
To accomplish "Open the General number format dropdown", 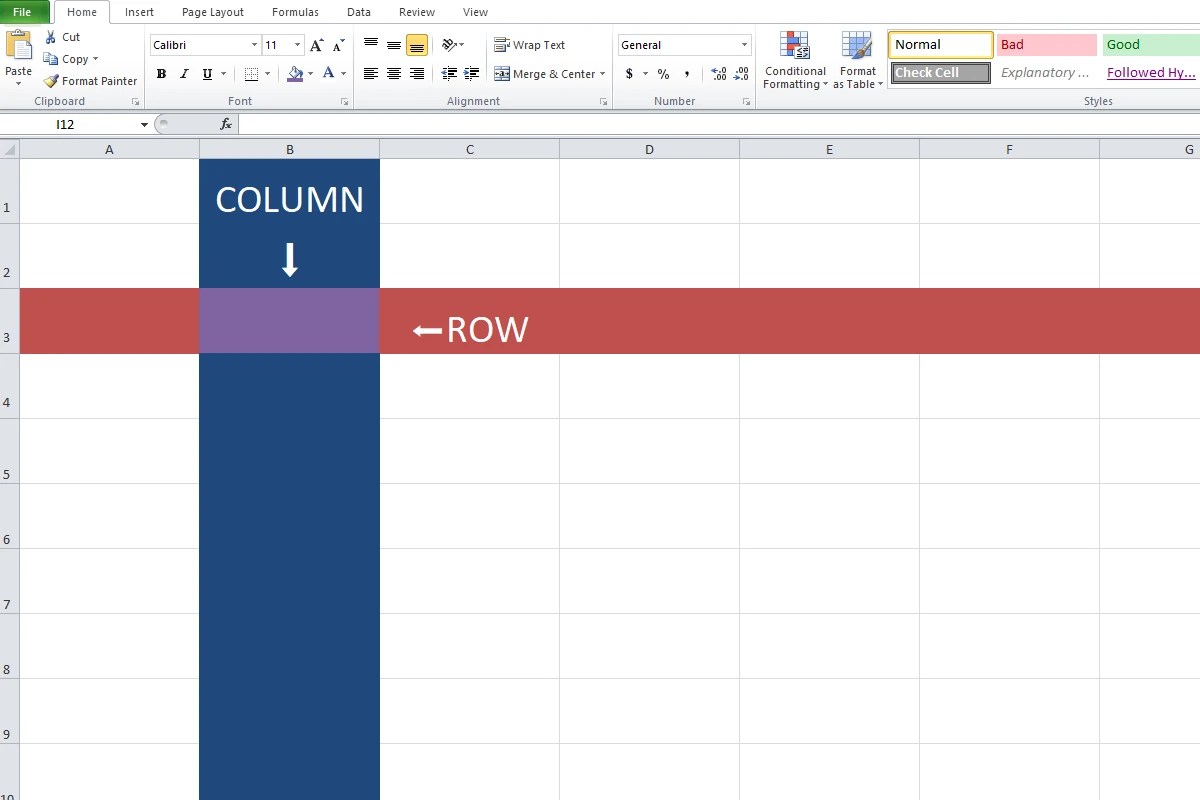I will click(744, 44).
